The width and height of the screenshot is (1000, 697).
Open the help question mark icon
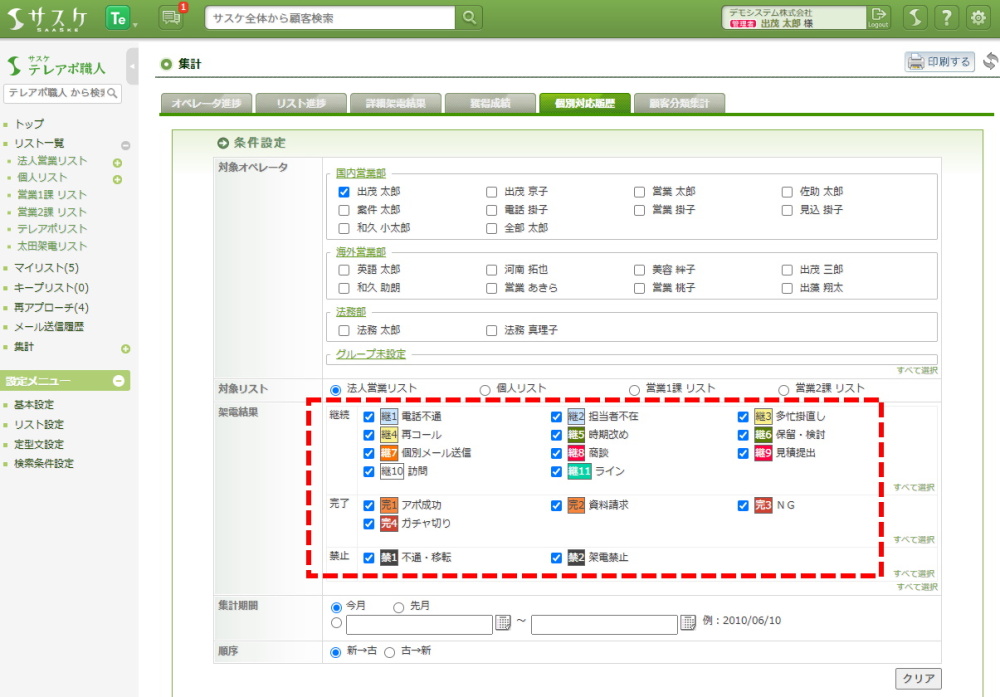[947, 18]
